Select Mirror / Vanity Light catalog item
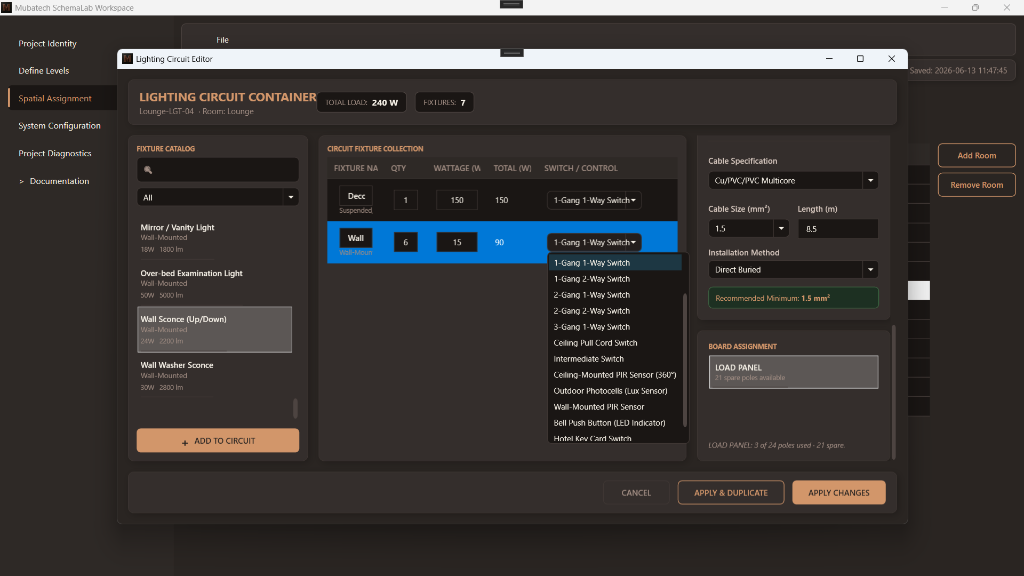Image resolution: width=1024 pixels, height=576 pixels. [214, 238]
